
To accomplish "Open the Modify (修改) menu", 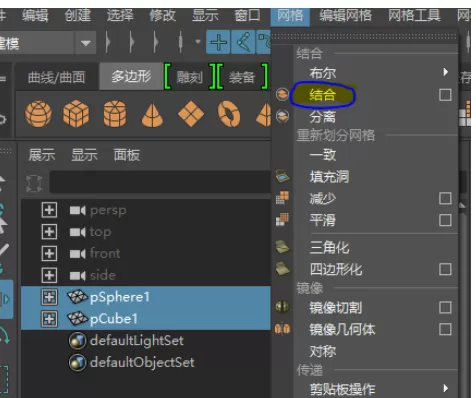I will coord(163,15).
